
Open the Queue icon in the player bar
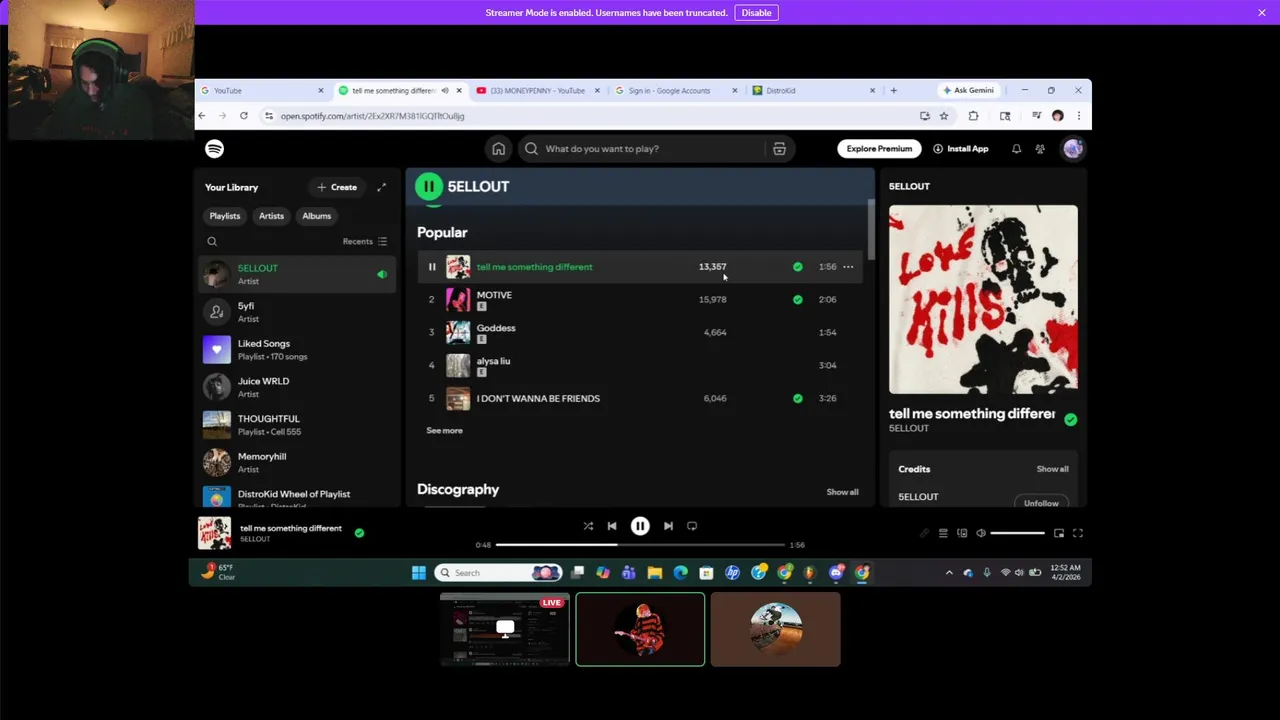[943, 533]
